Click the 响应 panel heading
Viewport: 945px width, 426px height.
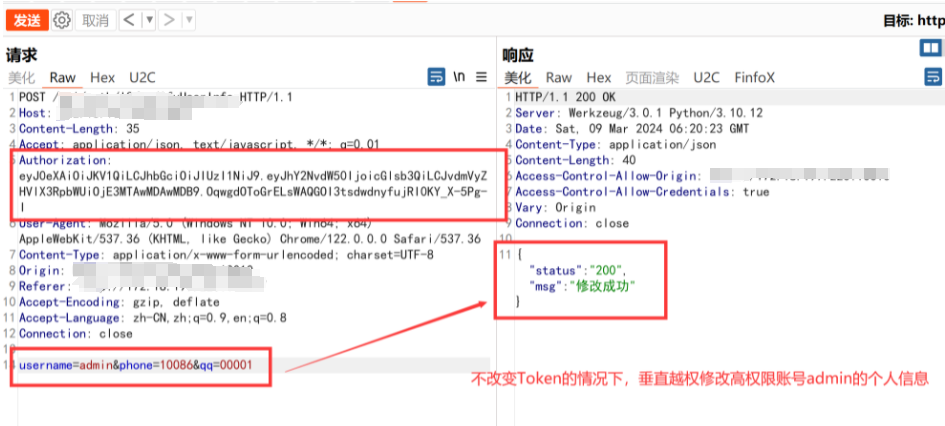(518, 55)
